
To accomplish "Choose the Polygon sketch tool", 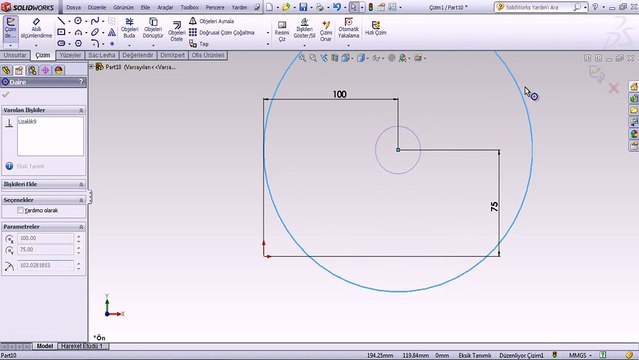I will [78, 43].
